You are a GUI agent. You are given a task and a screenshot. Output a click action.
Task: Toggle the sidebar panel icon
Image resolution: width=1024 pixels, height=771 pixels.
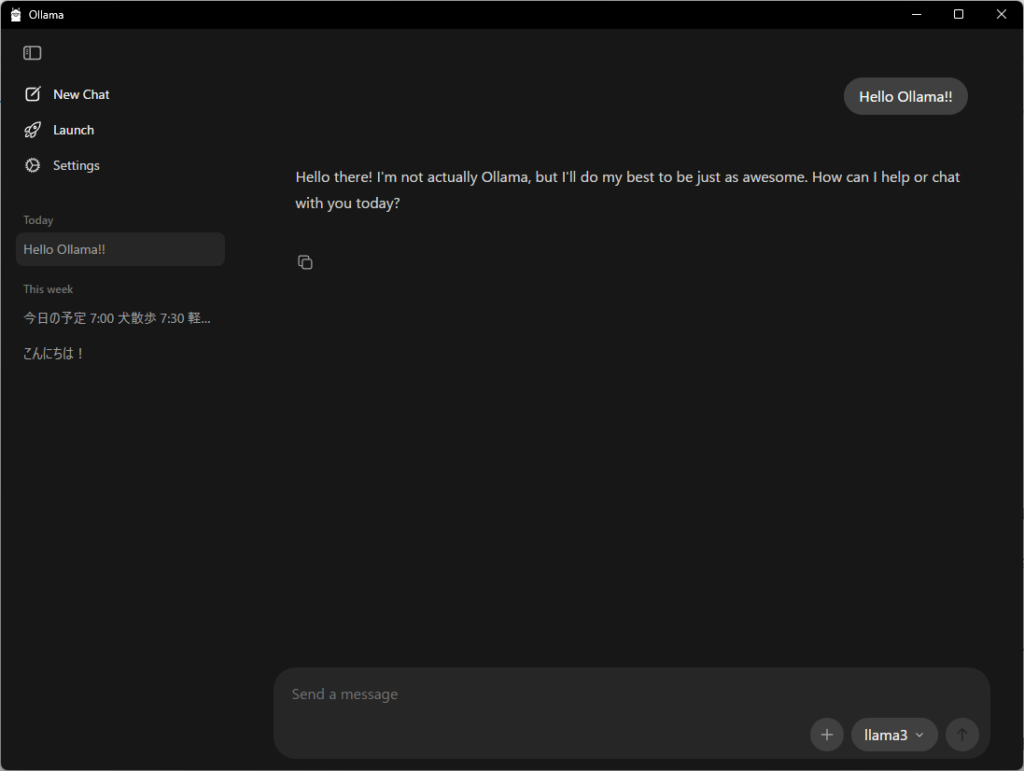tap(32, 53)
